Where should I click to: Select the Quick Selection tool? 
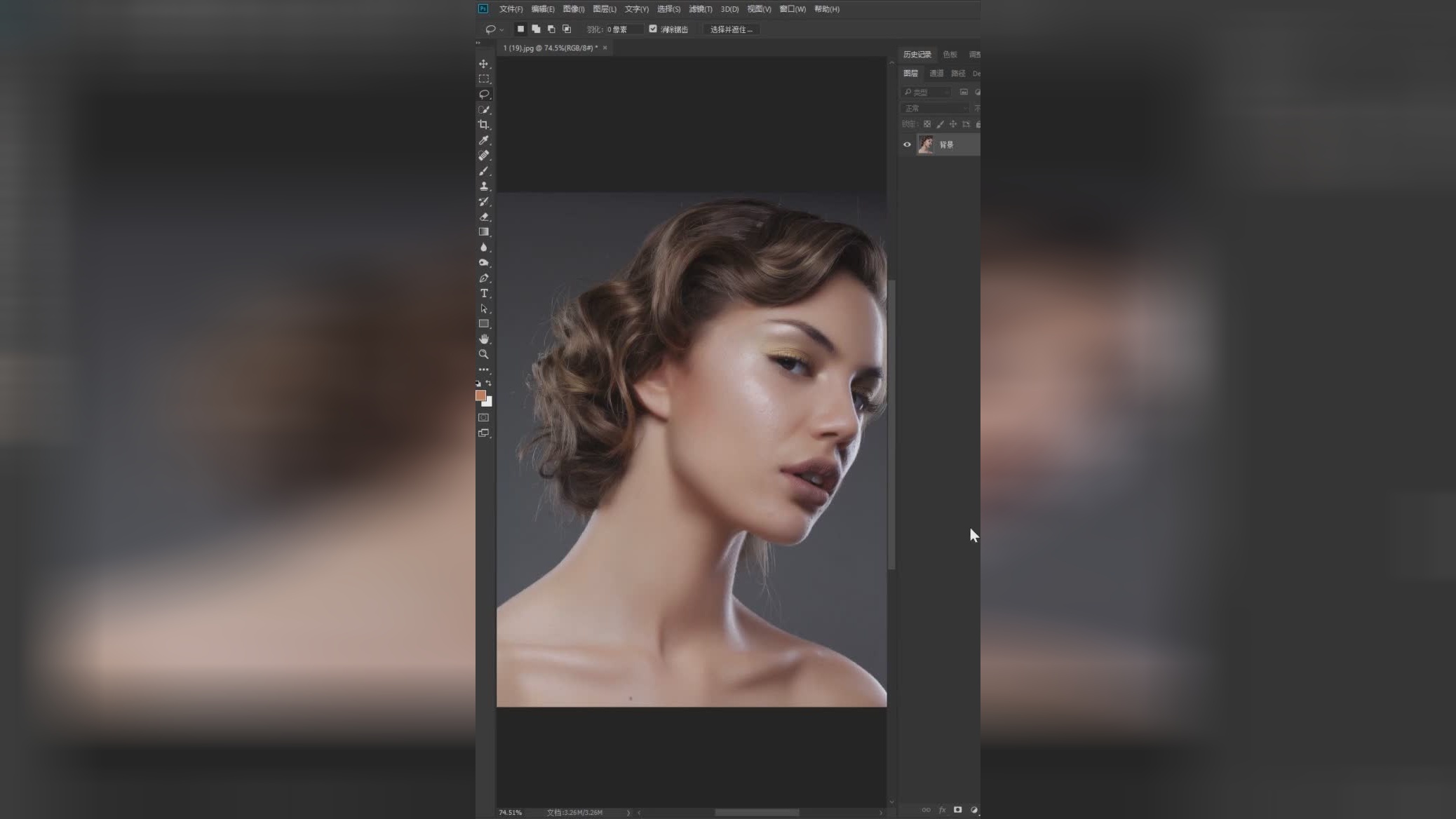pyautogui.click(x=484, y=109)
